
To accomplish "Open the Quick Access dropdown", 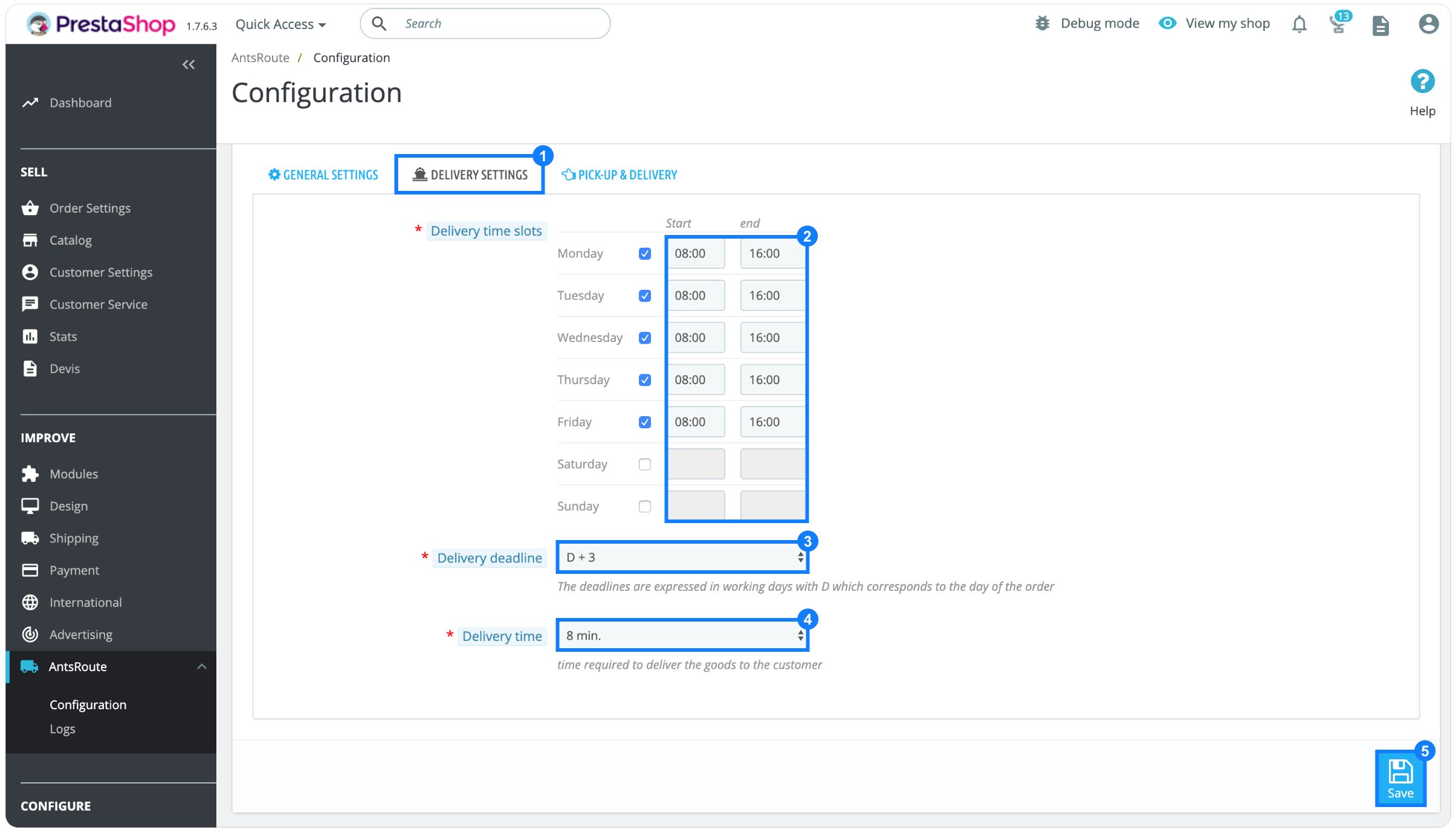I will click(281, 24).
